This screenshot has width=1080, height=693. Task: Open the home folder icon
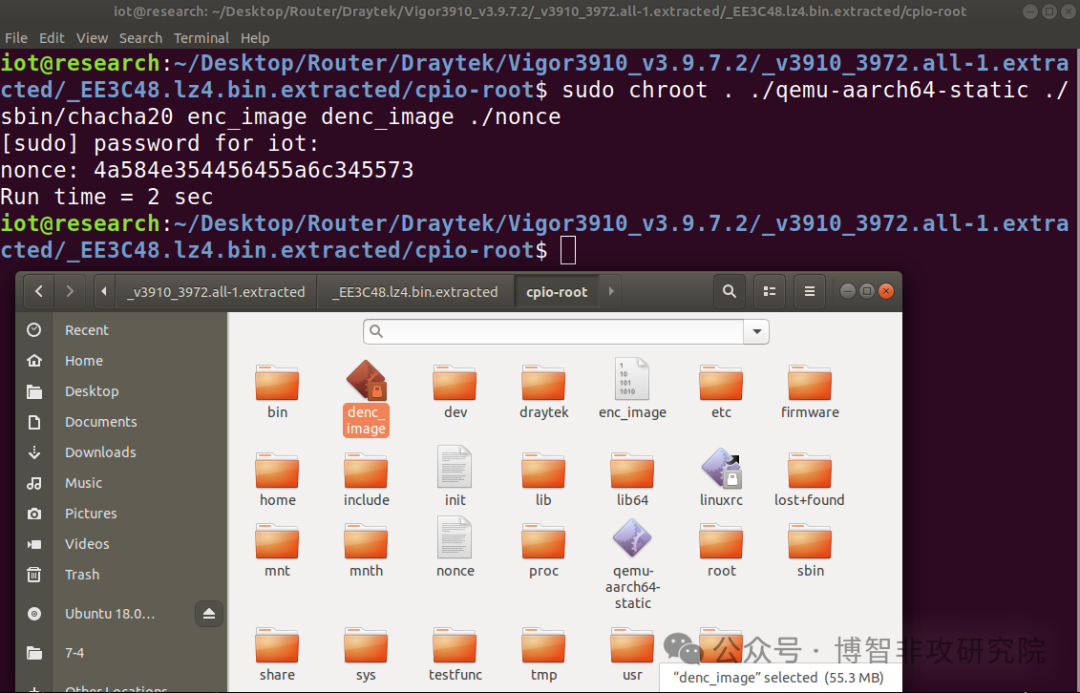(277, 471)
